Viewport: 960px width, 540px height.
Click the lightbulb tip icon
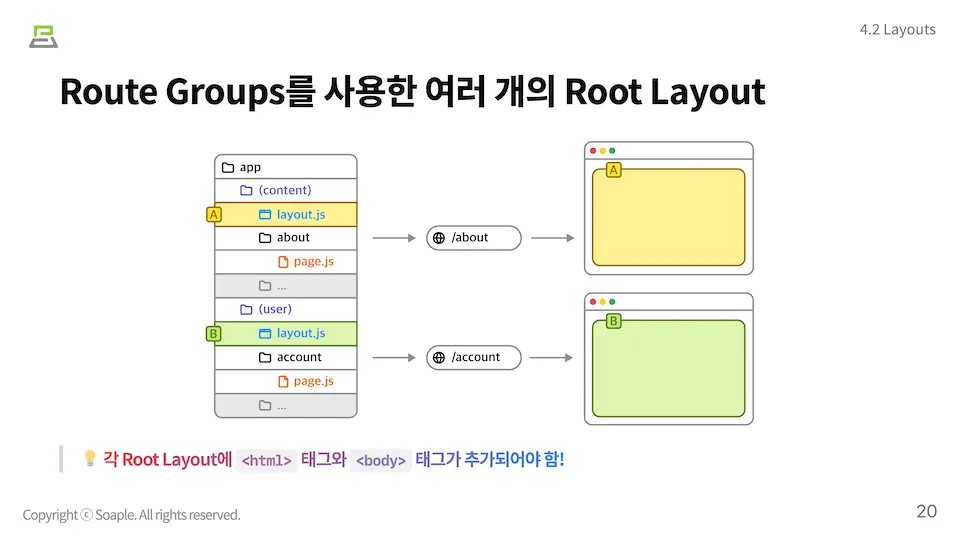(90, 458)
